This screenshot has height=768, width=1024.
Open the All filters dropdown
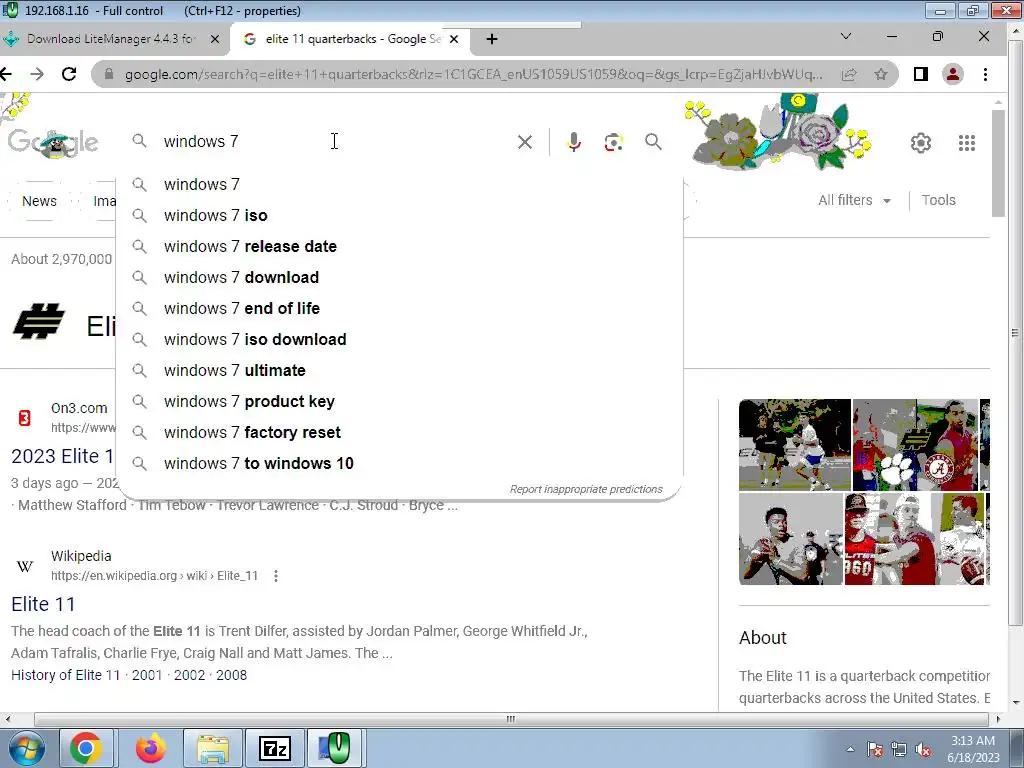[854, 200]
